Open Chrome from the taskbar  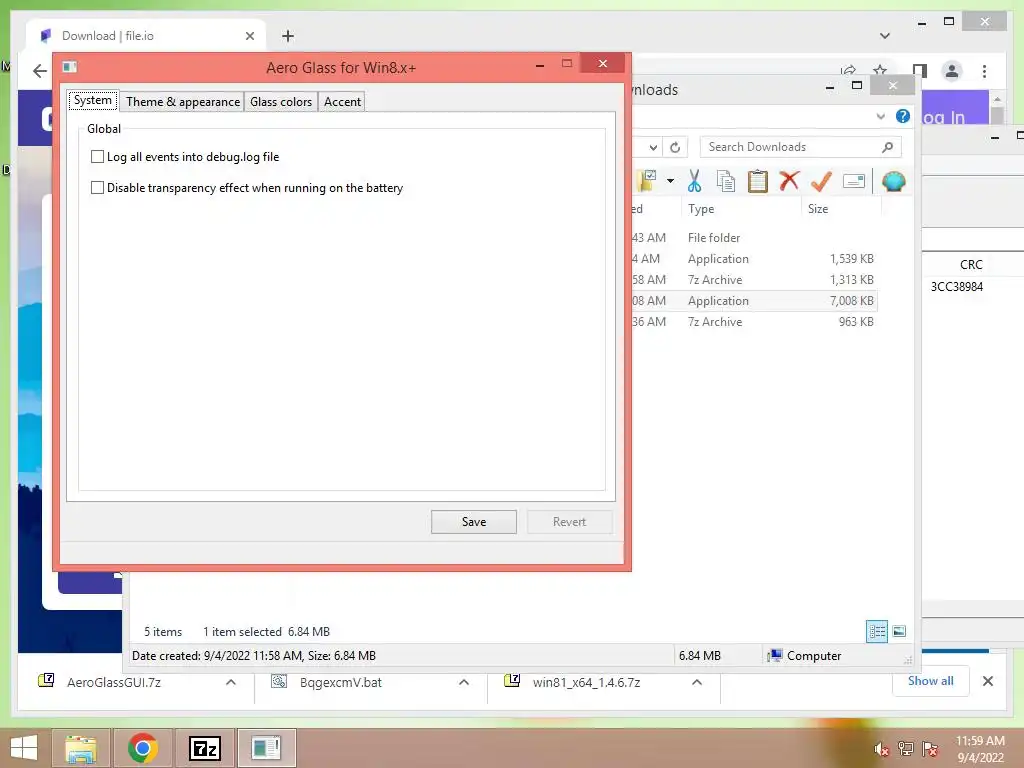click(x=143, y=748)
